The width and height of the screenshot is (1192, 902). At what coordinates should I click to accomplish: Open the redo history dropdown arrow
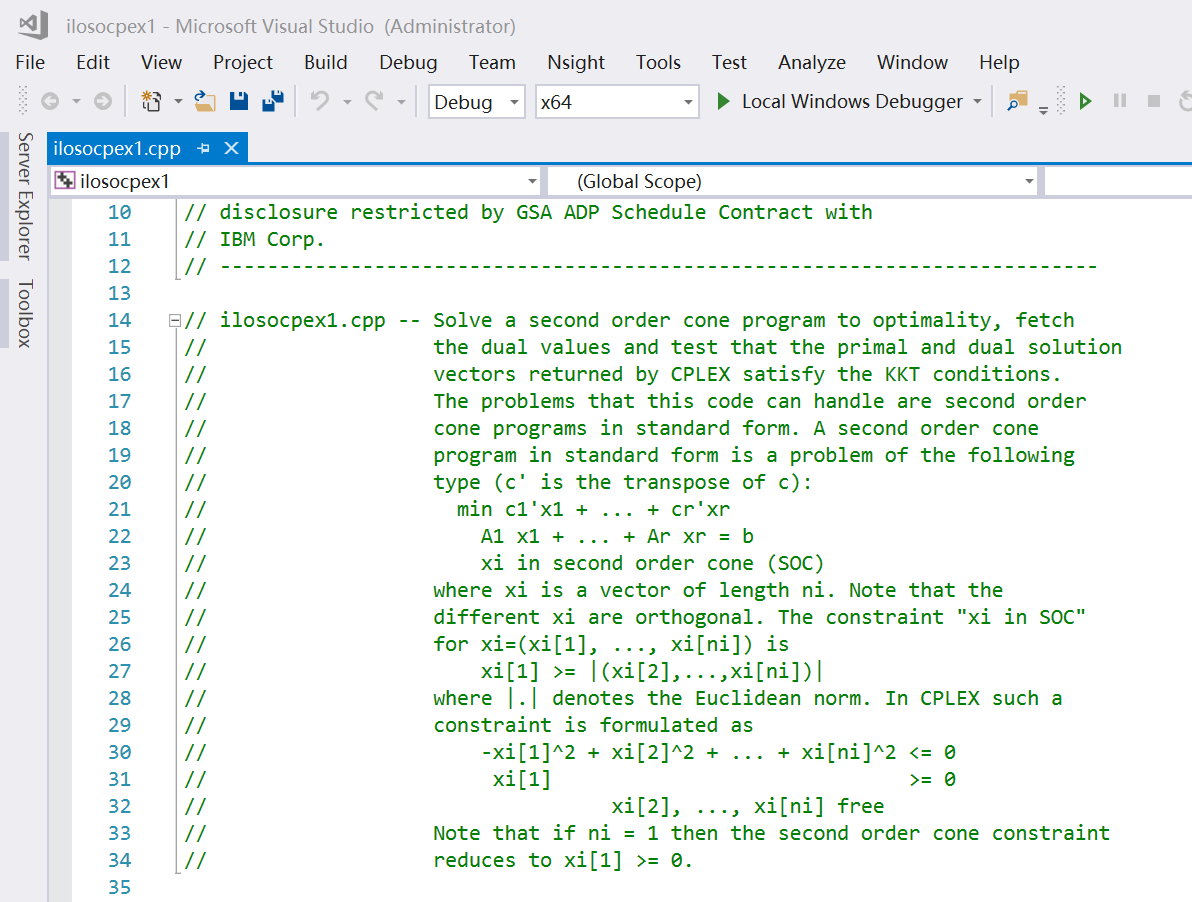[401, 101]
